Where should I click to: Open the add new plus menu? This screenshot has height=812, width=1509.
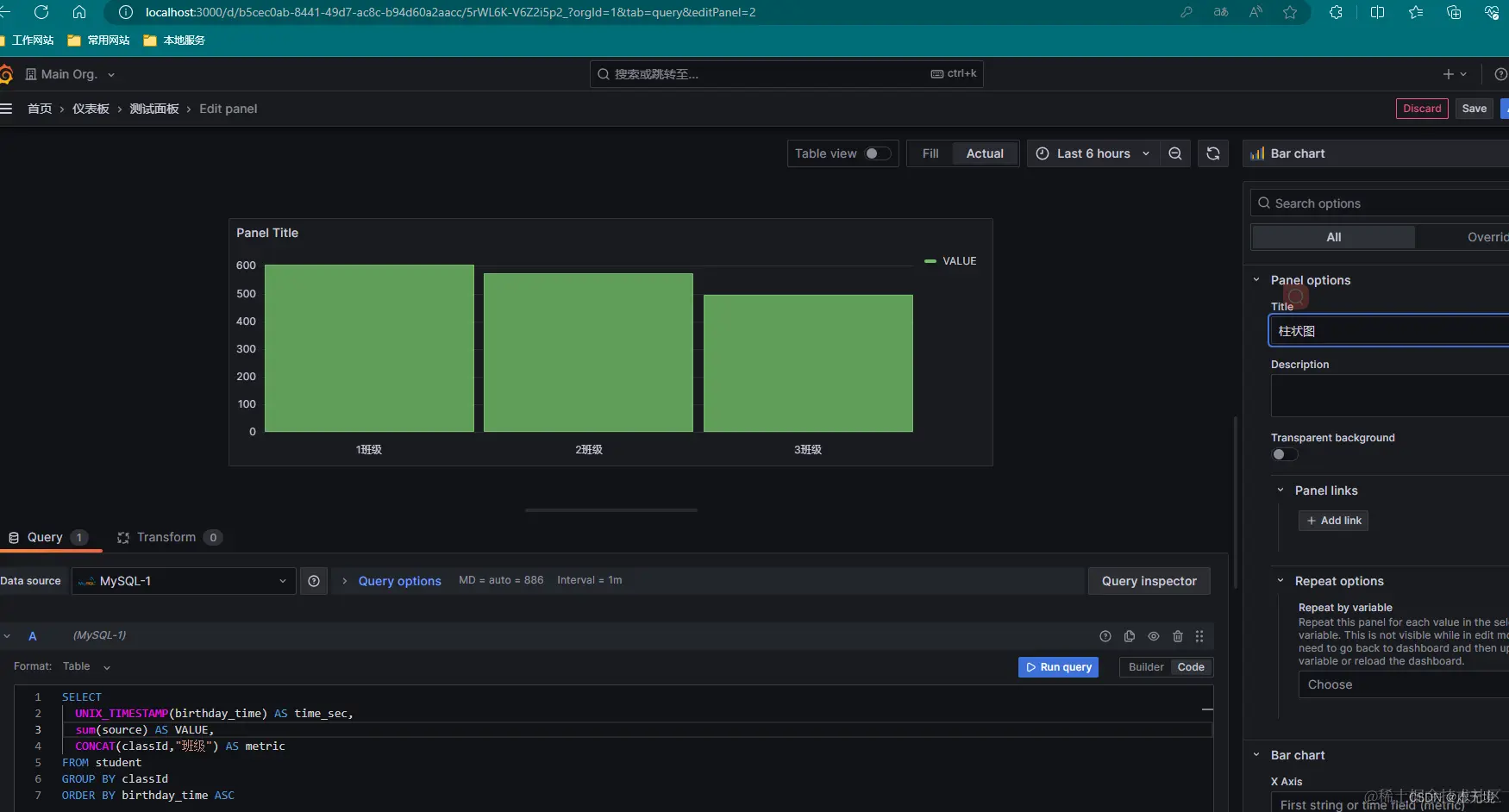tap(1455, 74)
